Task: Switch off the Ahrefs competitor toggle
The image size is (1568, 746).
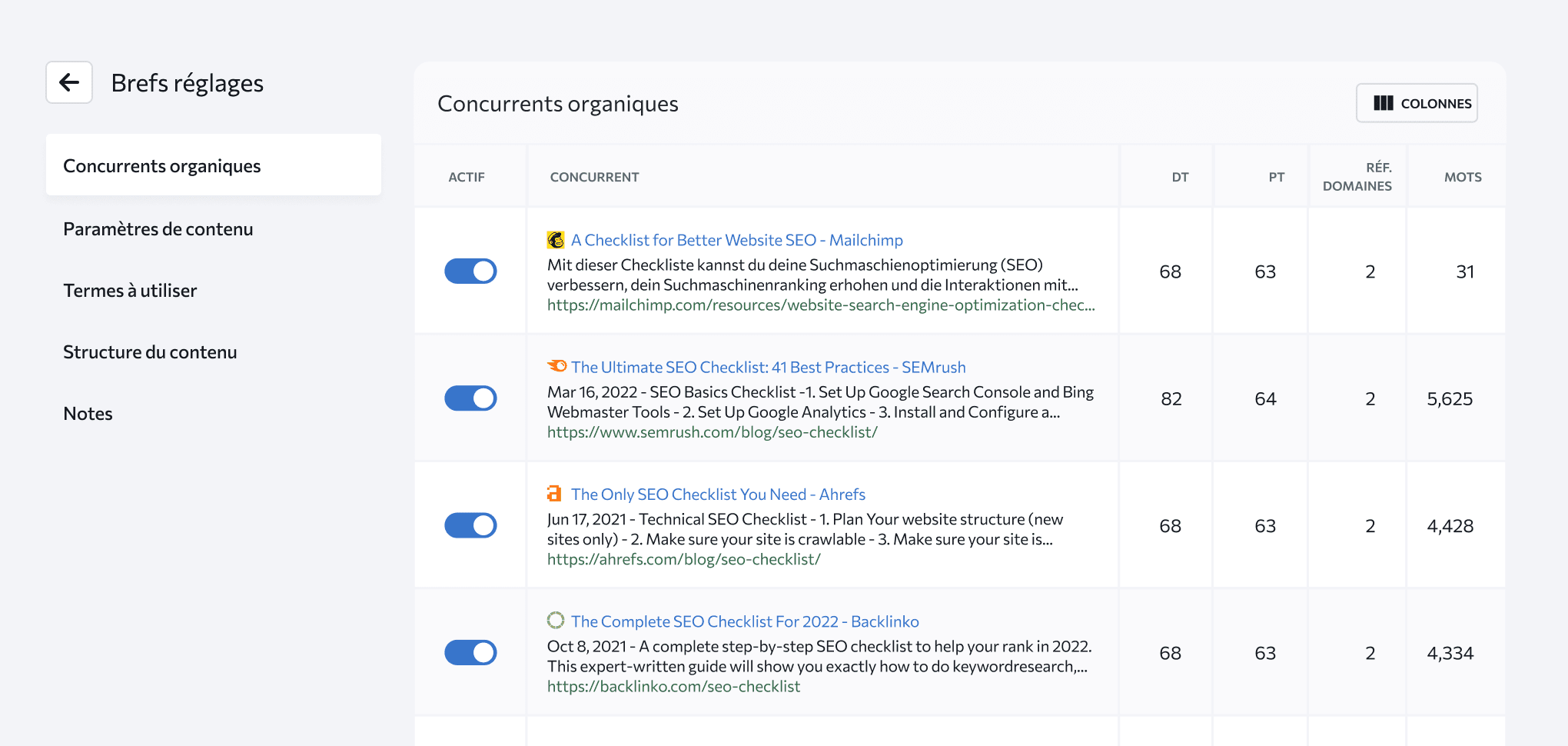Action: 470,525
